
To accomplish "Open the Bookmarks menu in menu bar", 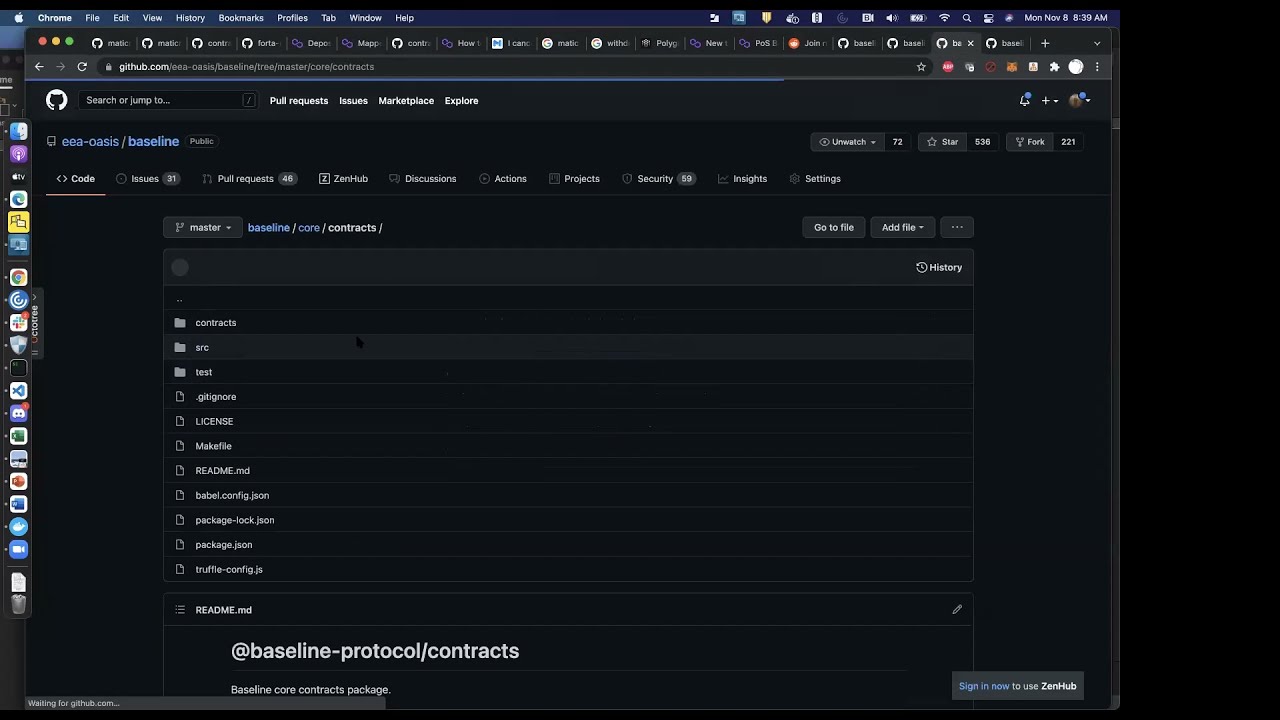I will coord(241,18).
